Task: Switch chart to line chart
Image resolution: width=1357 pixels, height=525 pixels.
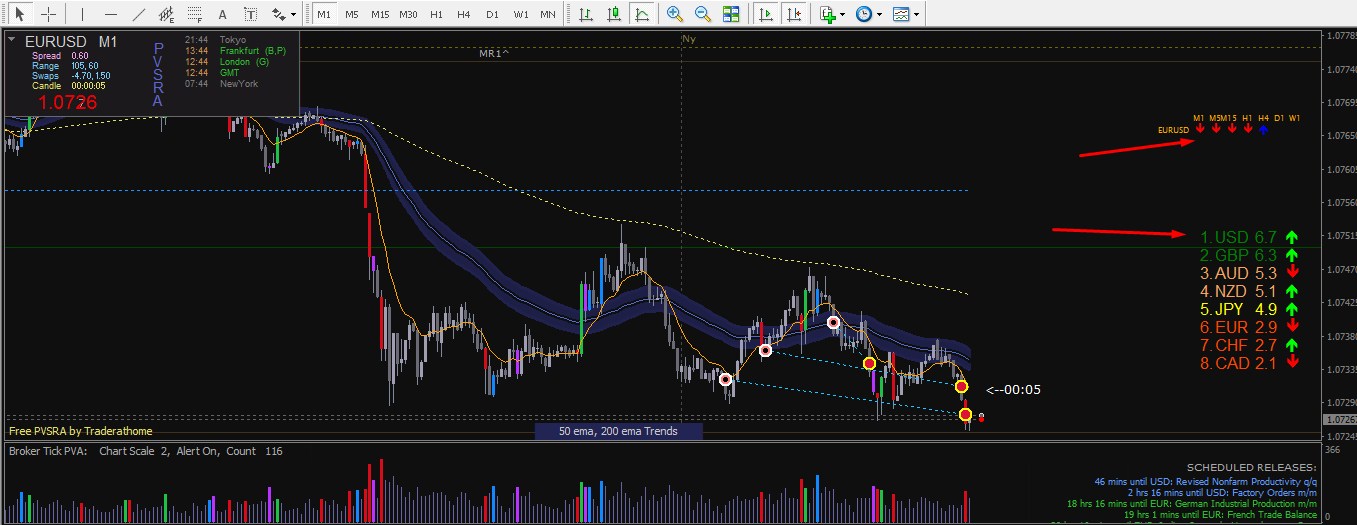Action: (x=641, y=15)
